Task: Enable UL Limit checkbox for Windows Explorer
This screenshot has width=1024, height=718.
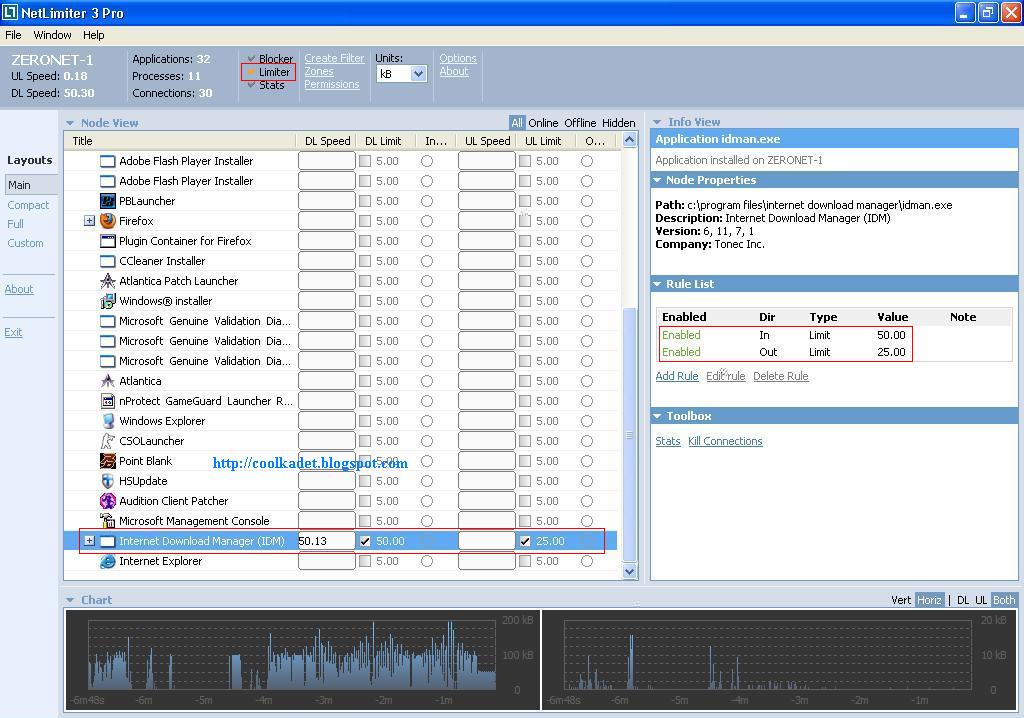Action: [525, 421]
